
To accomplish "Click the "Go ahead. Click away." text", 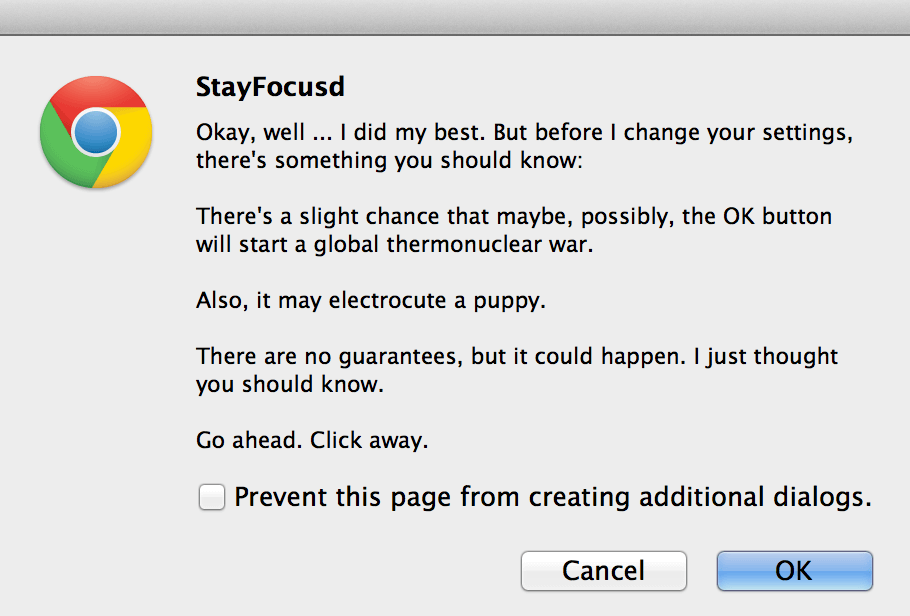I will click(312, 440).
